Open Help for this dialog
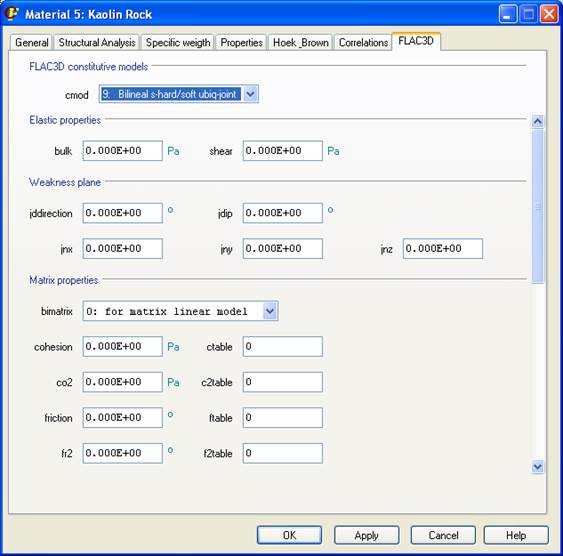The image size is (563, 556). click(516, 535)
